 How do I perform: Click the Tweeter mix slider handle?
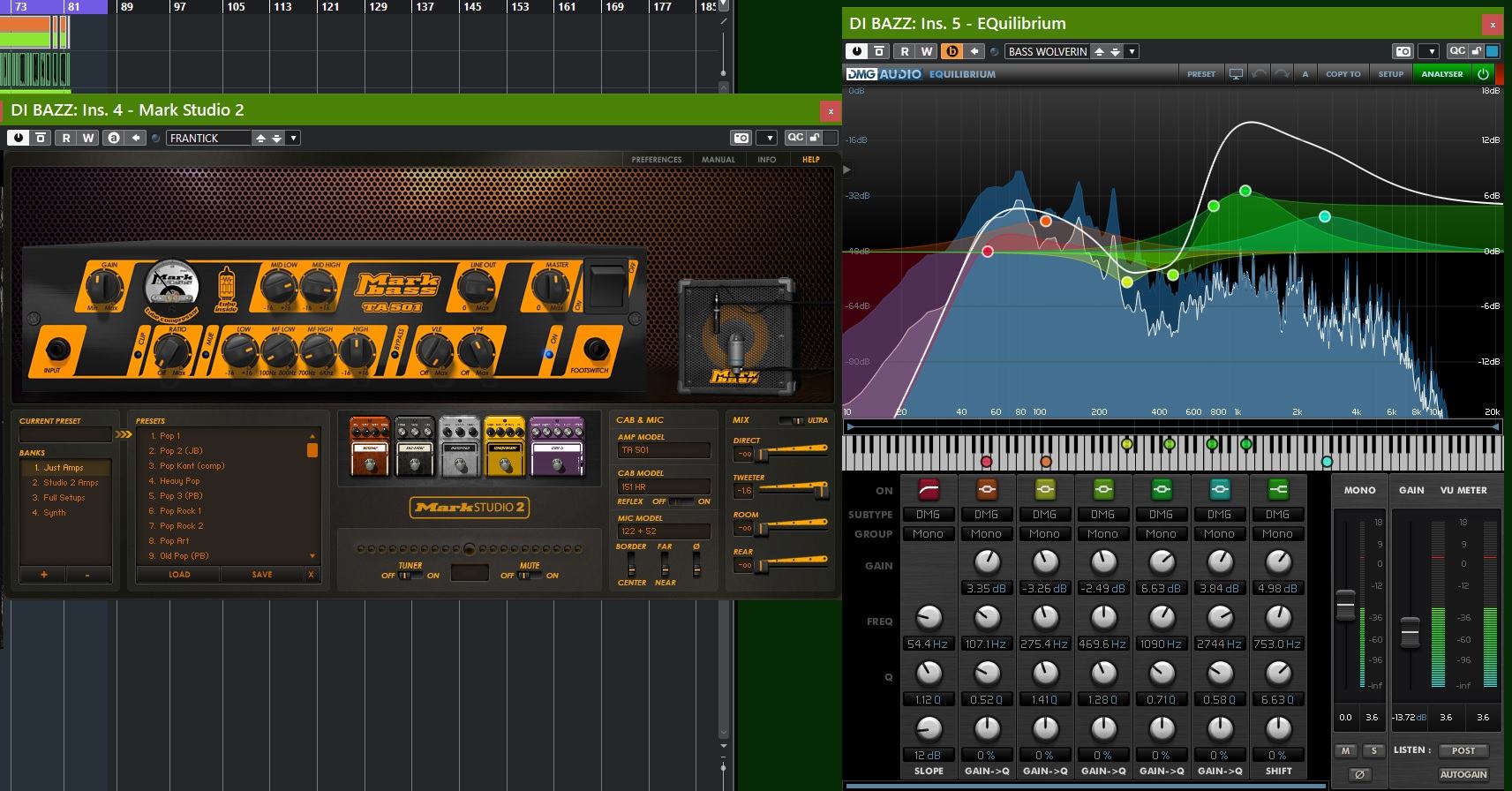[x=820, y=492]
